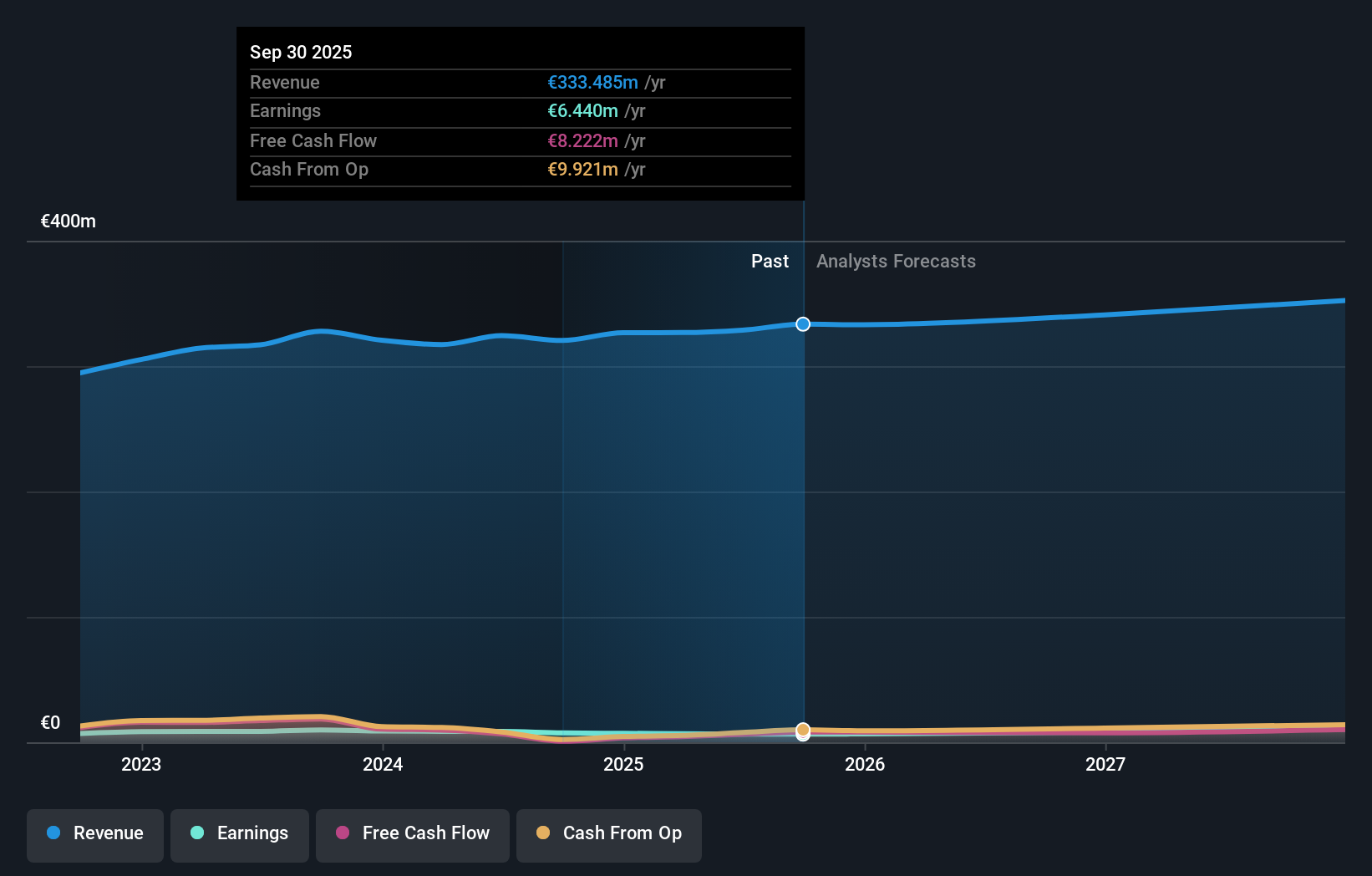Click the Cash From Op legend button

pos(609,835)
